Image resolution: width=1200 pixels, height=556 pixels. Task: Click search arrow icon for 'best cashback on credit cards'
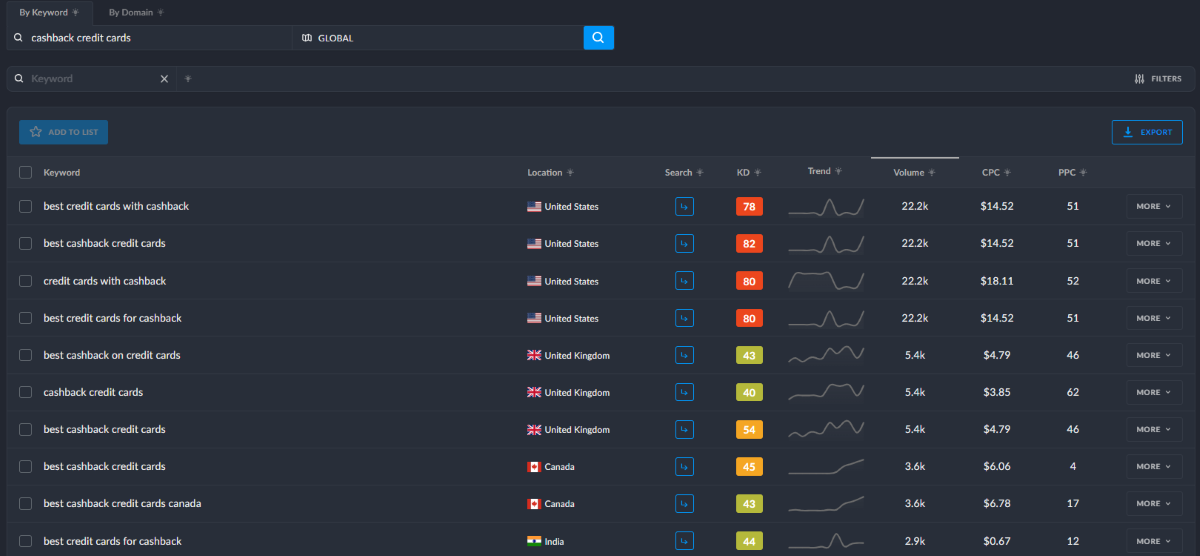(x=684, y=355)
